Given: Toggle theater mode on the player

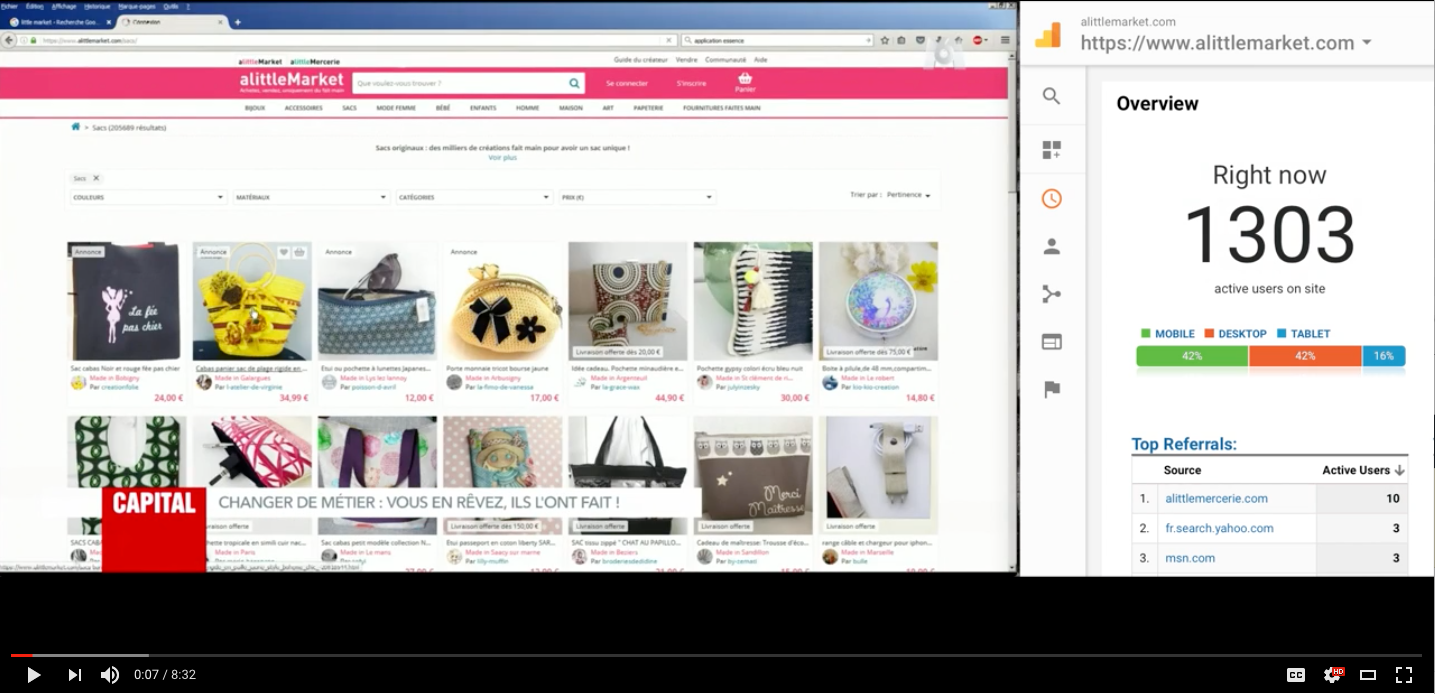Looking at the screenshot, I should [x=1368, y=675].
